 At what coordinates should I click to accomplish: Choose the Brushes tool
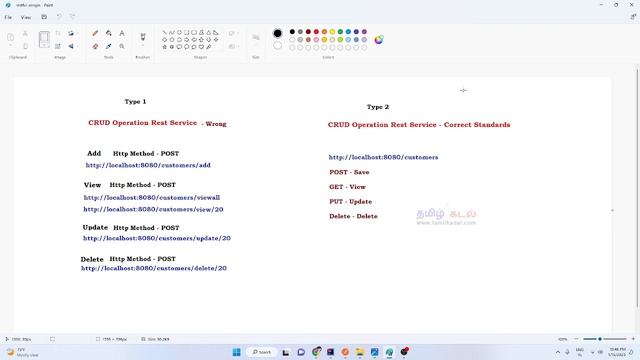[143, 37]
